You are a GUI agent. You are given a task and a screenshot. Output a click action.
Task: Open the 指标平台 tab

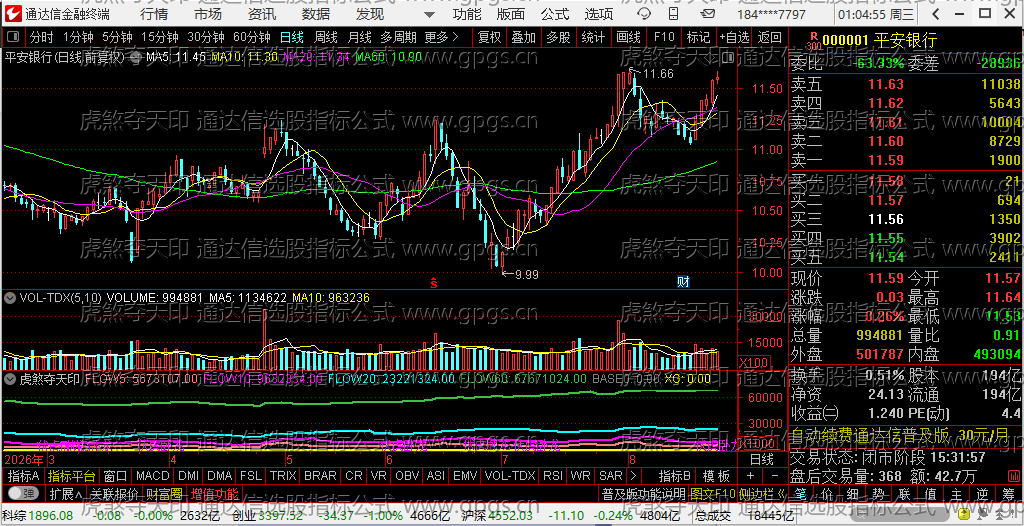coord(72,476)
